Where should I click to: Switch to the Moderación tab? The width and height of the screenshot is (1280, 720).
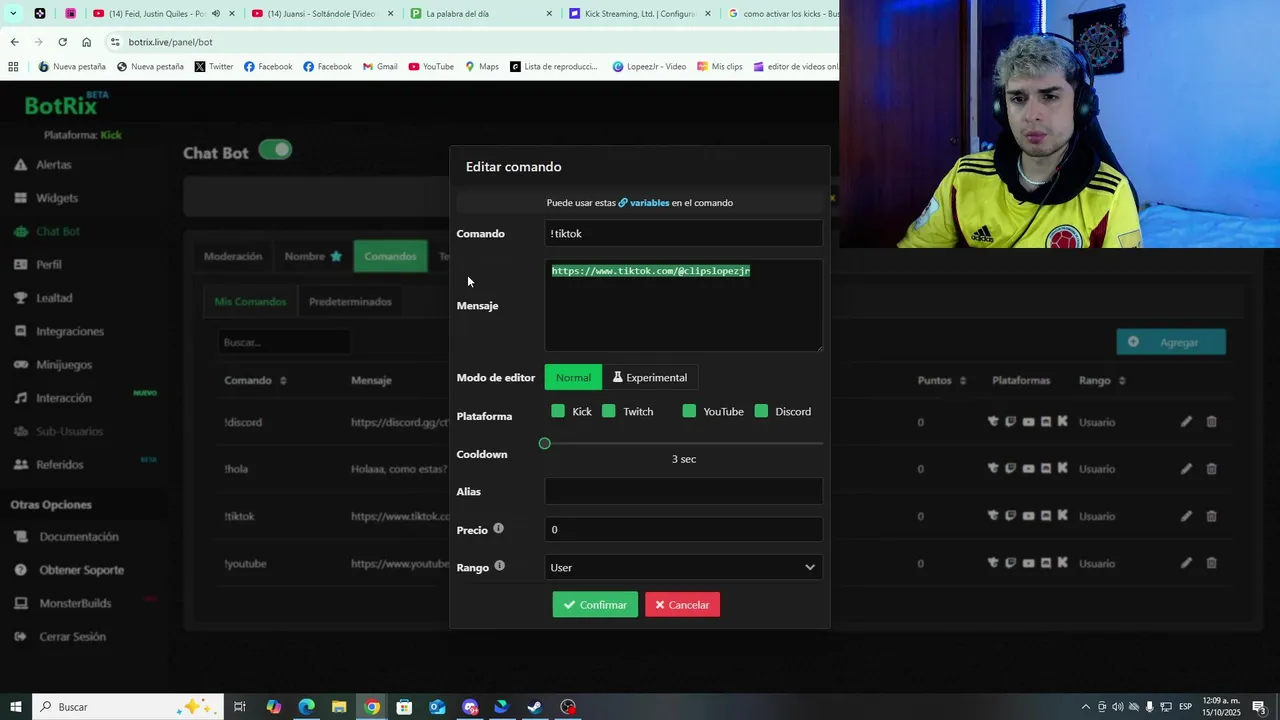tap(233, 256)
